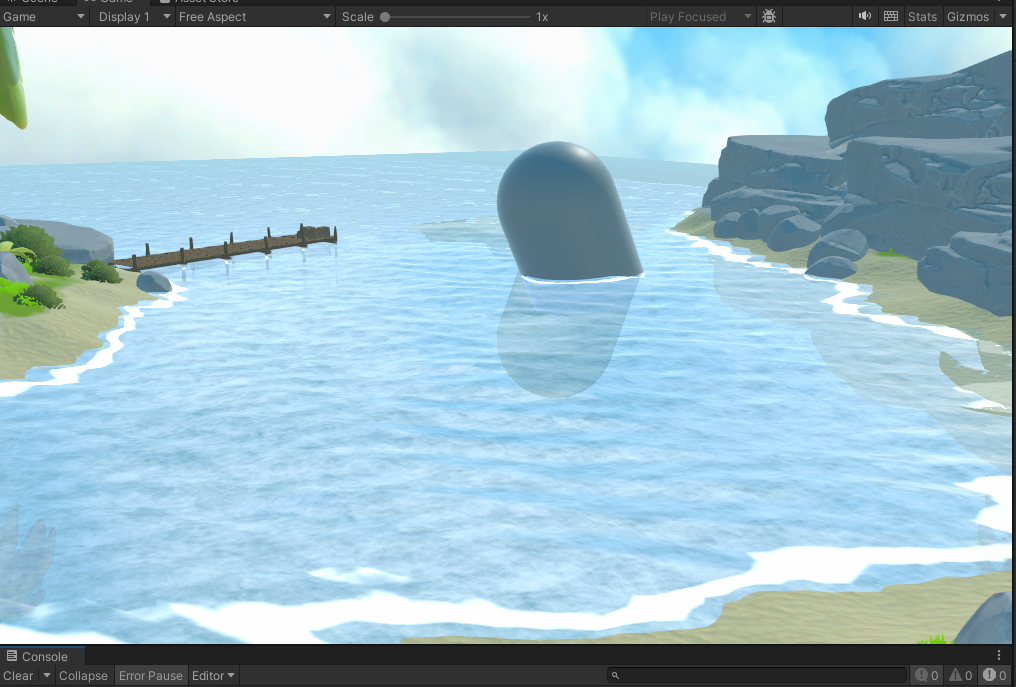Open the Gizmos dropdown arrow
Screen dimensions: 1016x687
(x=1003, y=17)
